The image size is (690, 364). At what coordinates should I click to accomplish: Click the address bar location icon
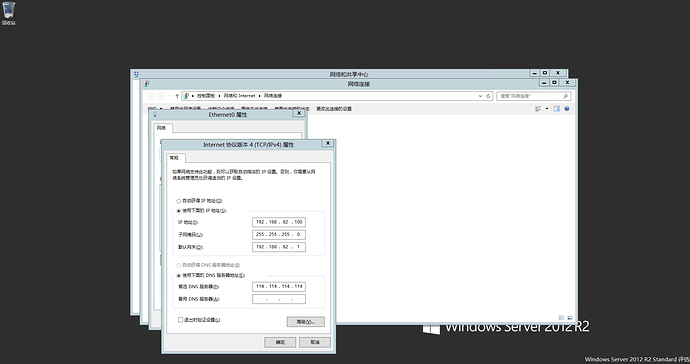point(186,96)
